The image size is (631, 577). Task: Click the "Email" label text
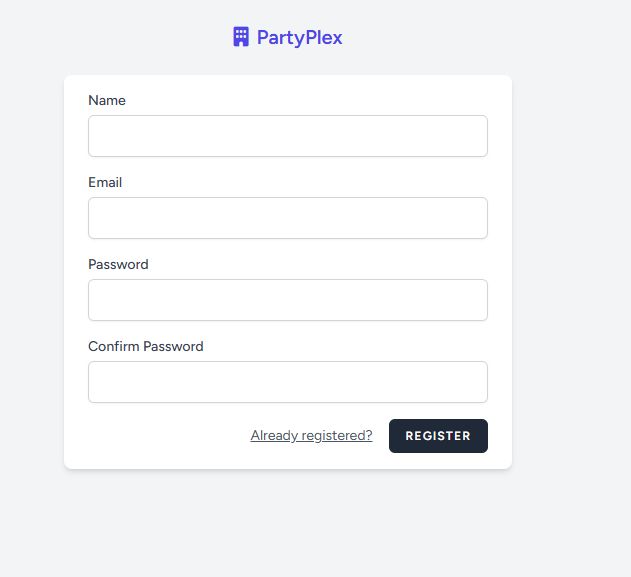105,182
